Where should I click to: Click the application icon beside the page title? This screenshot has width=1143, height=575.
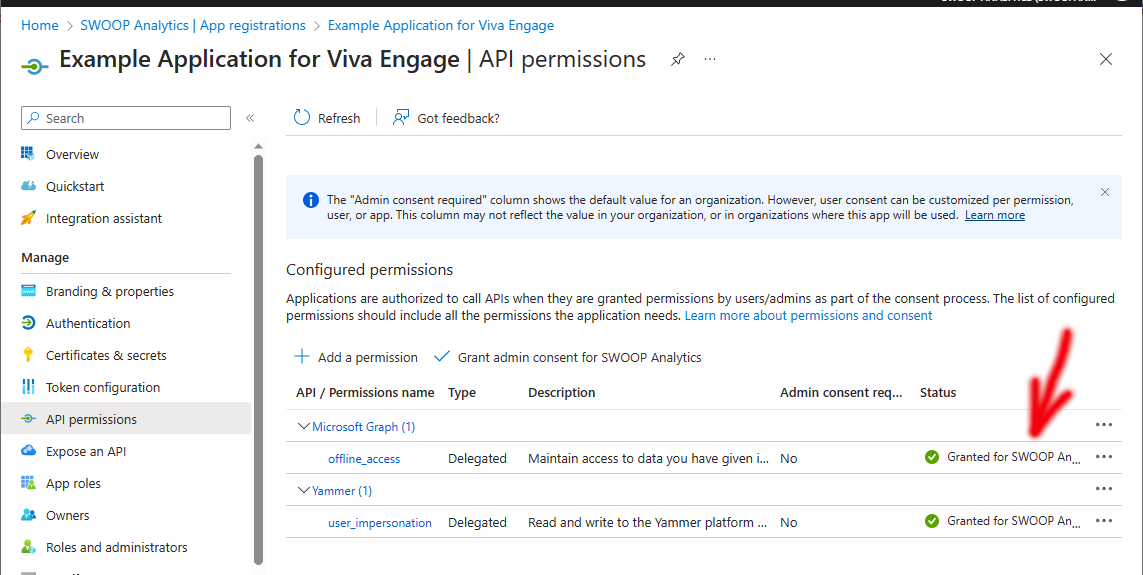click(x=35, y=66)
